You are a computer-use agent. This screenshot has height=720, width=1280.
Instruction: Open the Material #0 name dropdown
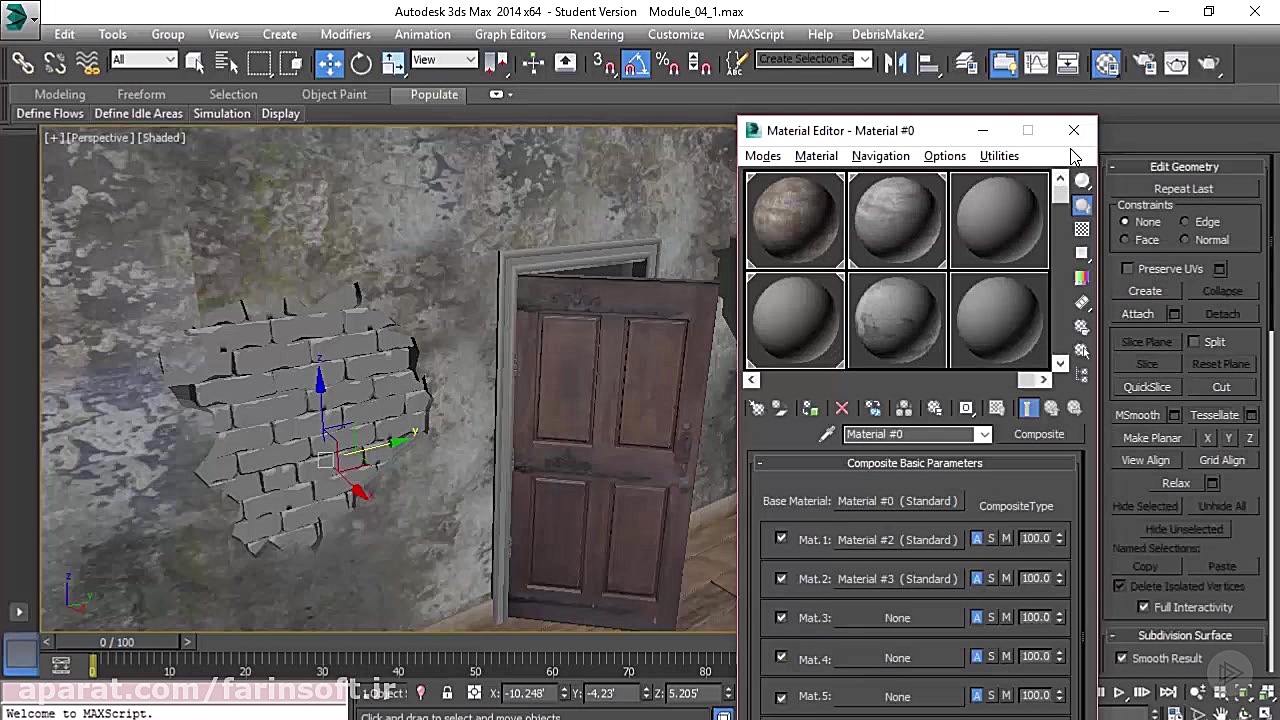[984, 434]
